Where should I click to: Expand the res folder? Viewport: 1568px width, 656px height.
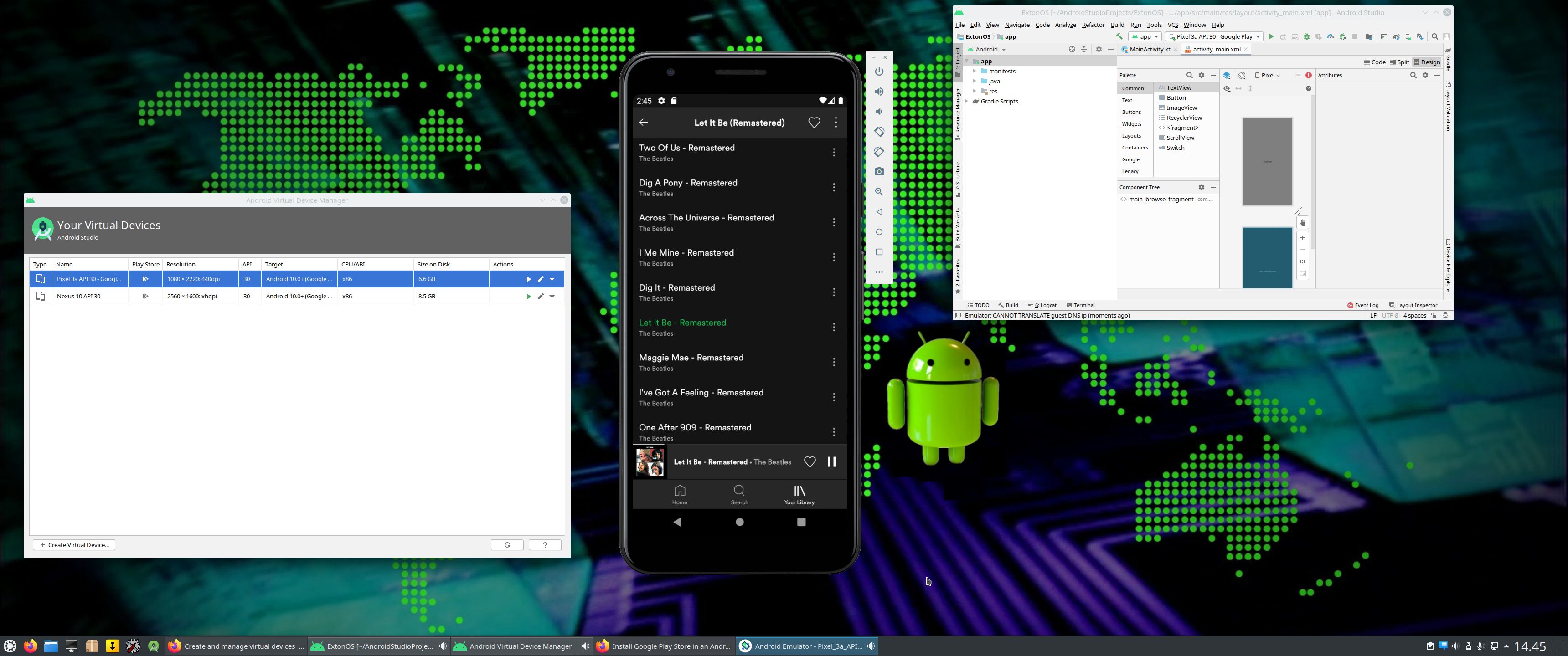pos(974,91)
